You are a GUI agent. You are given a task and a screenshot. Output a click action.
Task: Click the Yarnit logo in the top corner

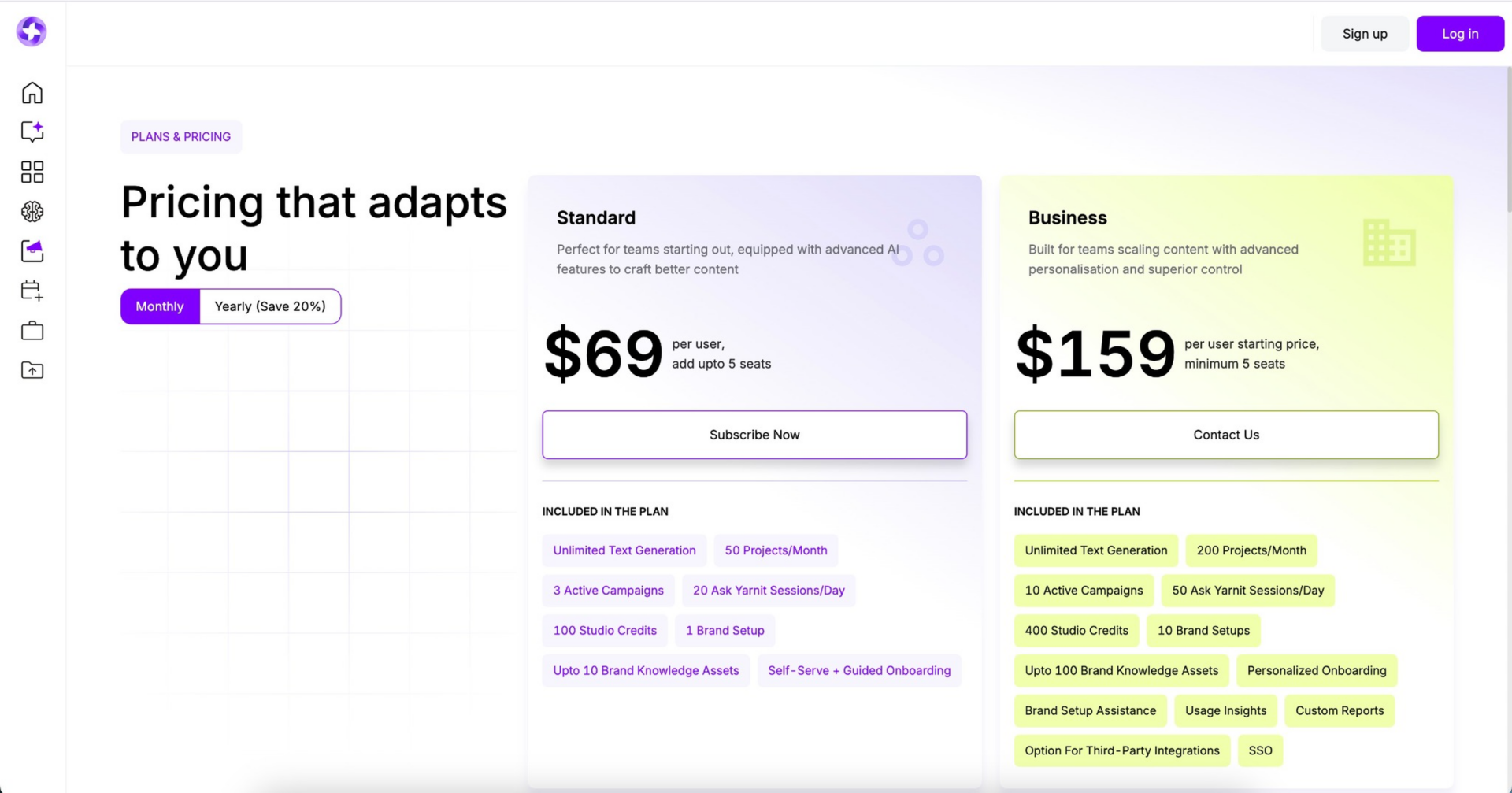pos(31,31)
